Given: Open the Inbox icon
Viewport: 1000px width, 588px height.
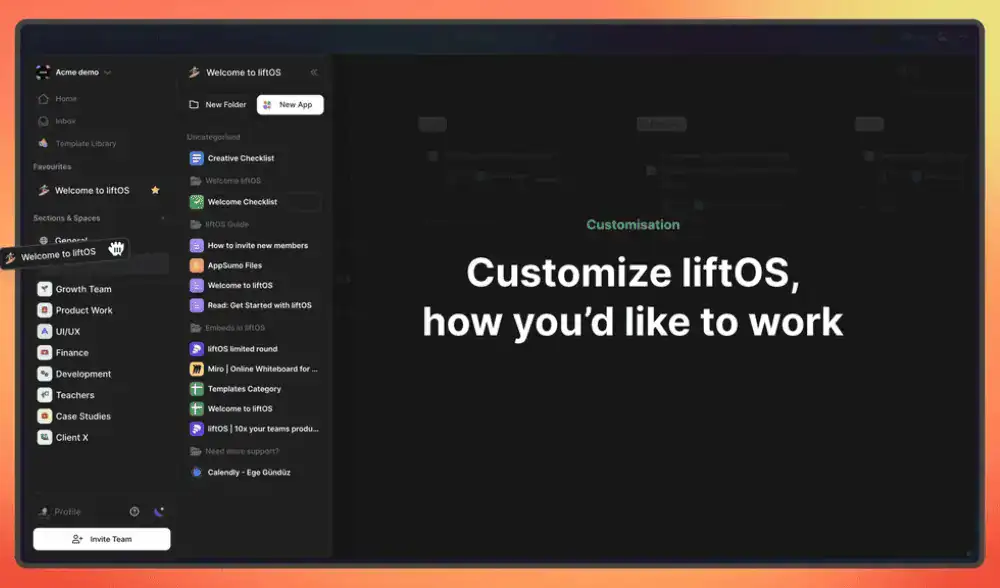Looking at the screenshot, I should click(43, 121).
